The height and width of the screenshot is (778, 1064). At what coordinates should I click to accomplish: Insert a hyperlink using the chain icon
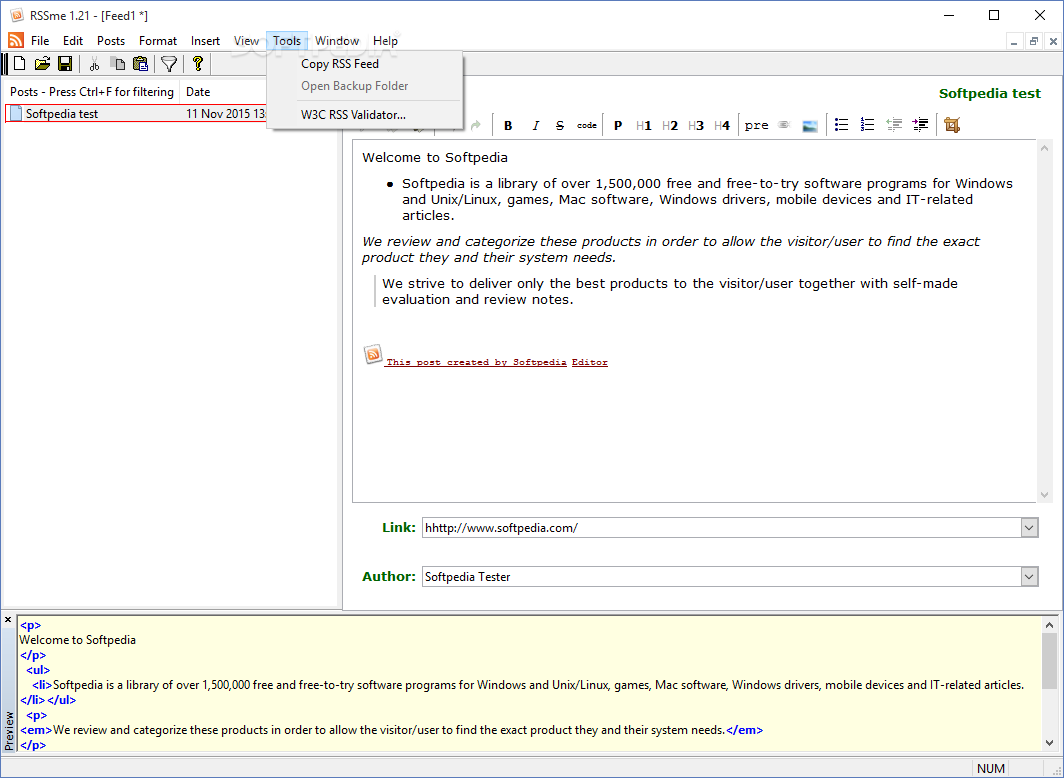784,125
